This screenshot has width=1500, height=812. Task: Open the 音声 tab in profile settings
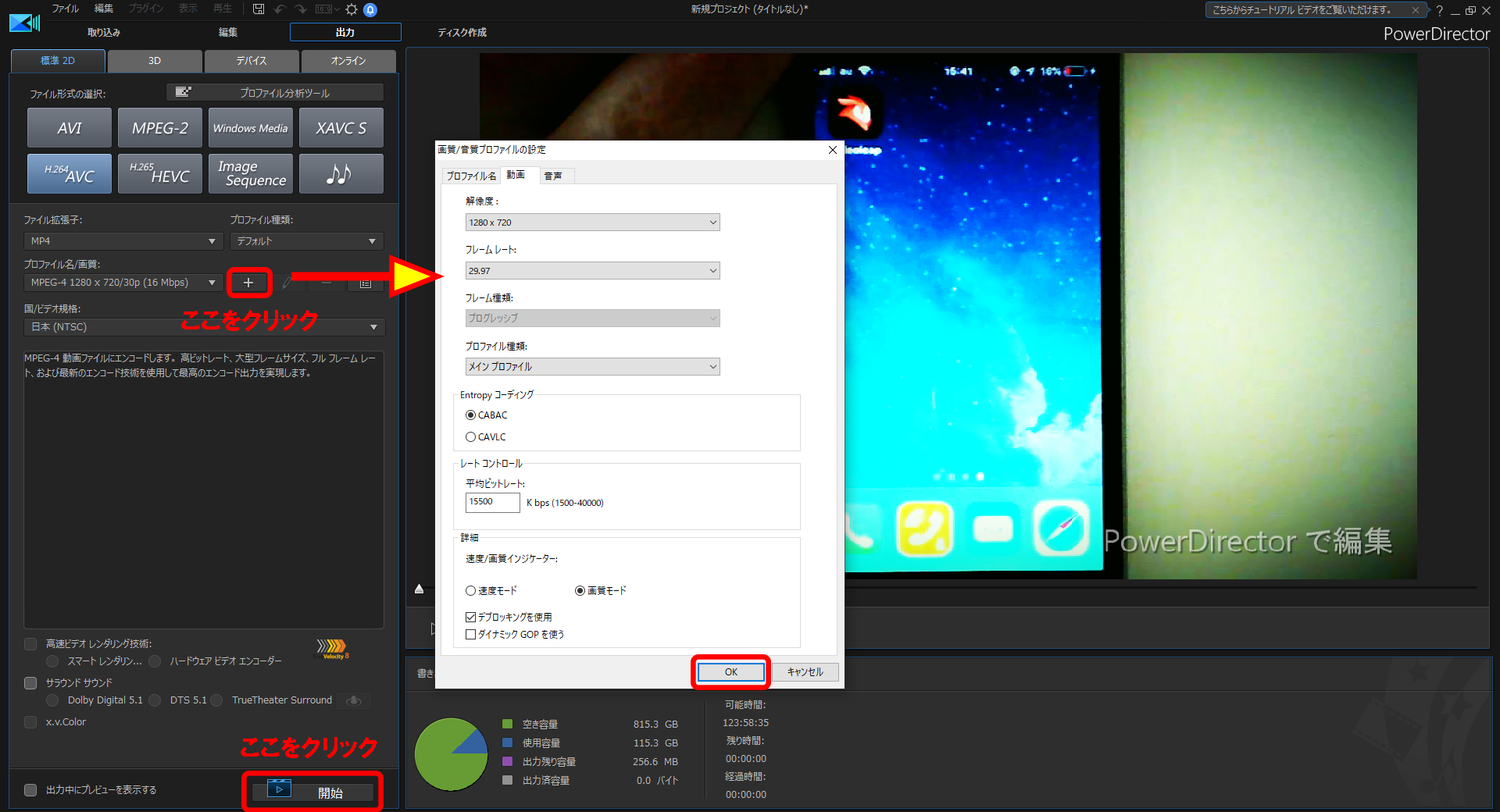point(555,176)
